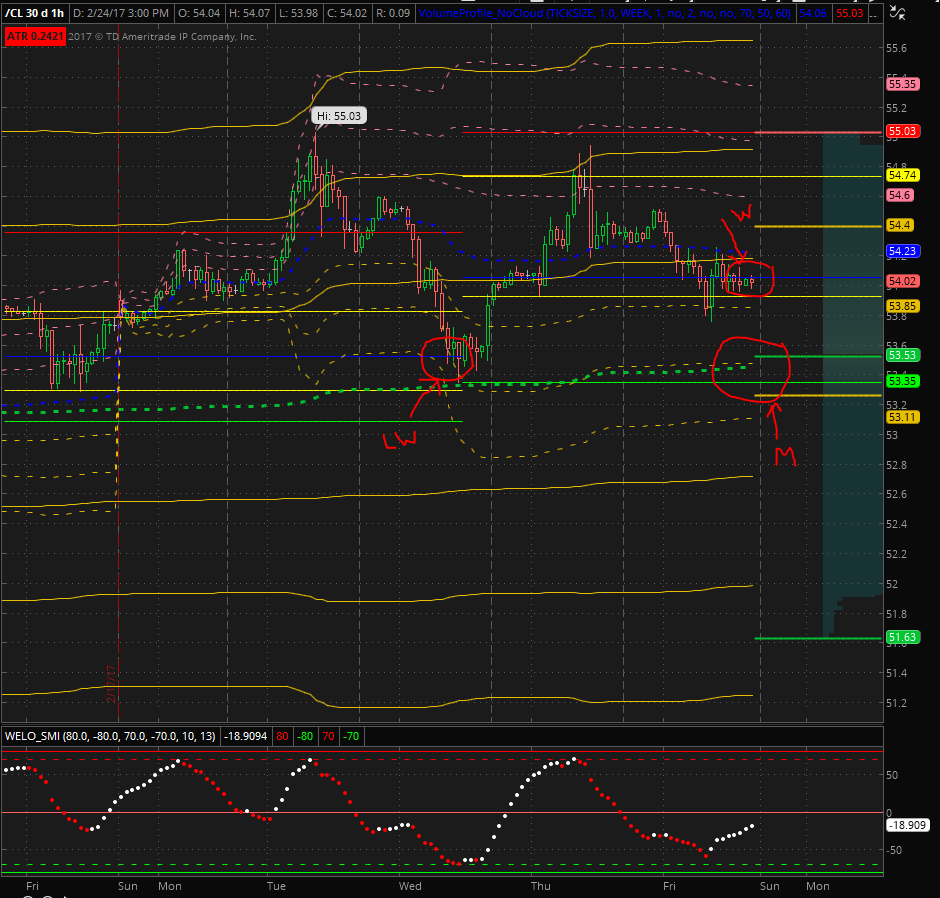Open the WELO_SMI study label in lower panel
Screen dimensions: 940x898
(110, 736)
